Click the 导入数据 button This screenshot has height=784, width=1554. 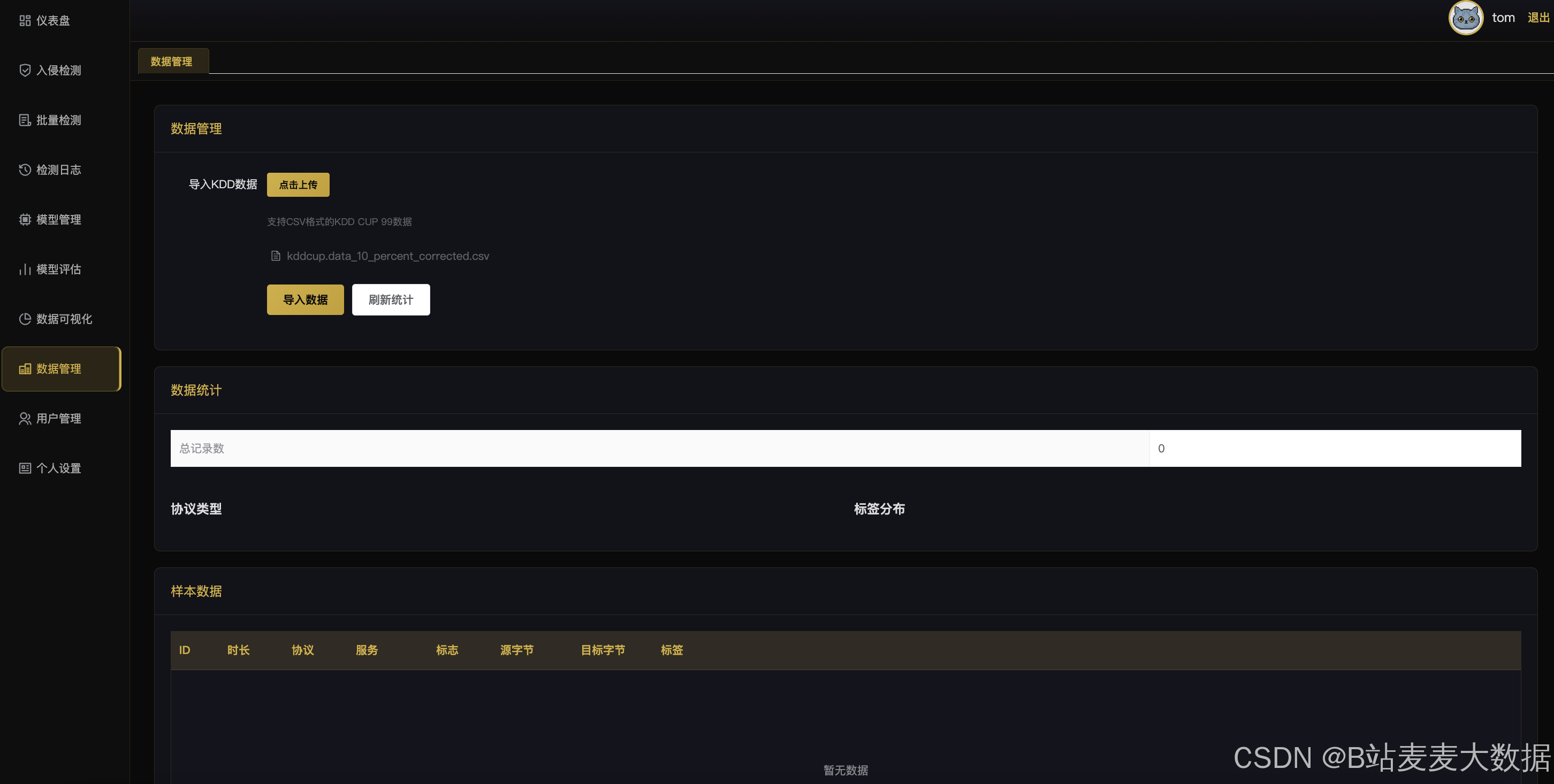coord(305,299)
